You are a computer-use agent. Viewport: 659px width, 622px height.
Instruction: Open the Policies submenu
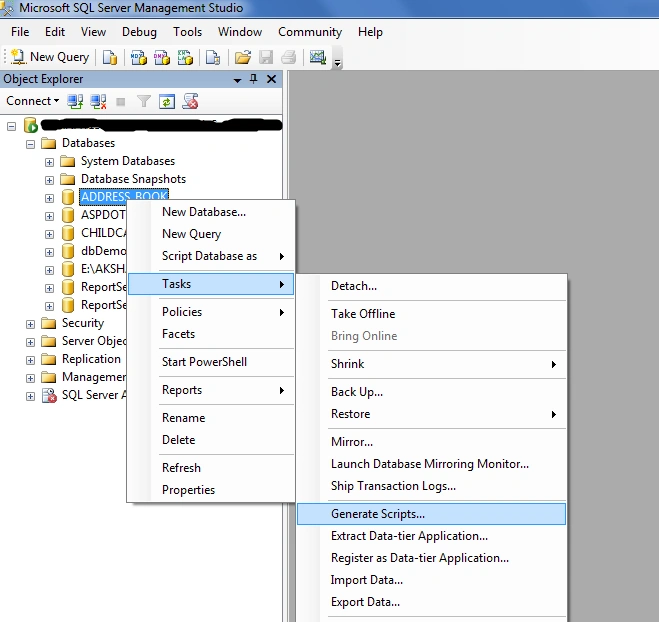click(211, 312)
